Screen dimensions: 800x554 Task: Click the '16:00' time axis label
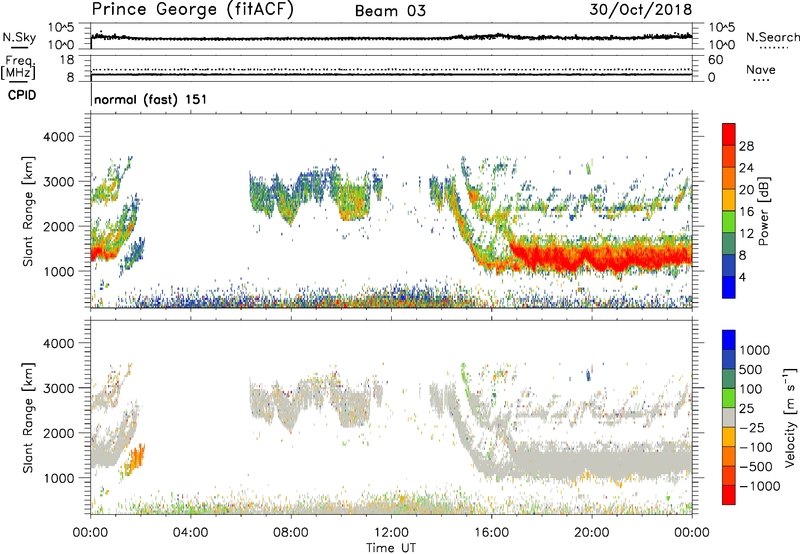click(x=491, y=533)
